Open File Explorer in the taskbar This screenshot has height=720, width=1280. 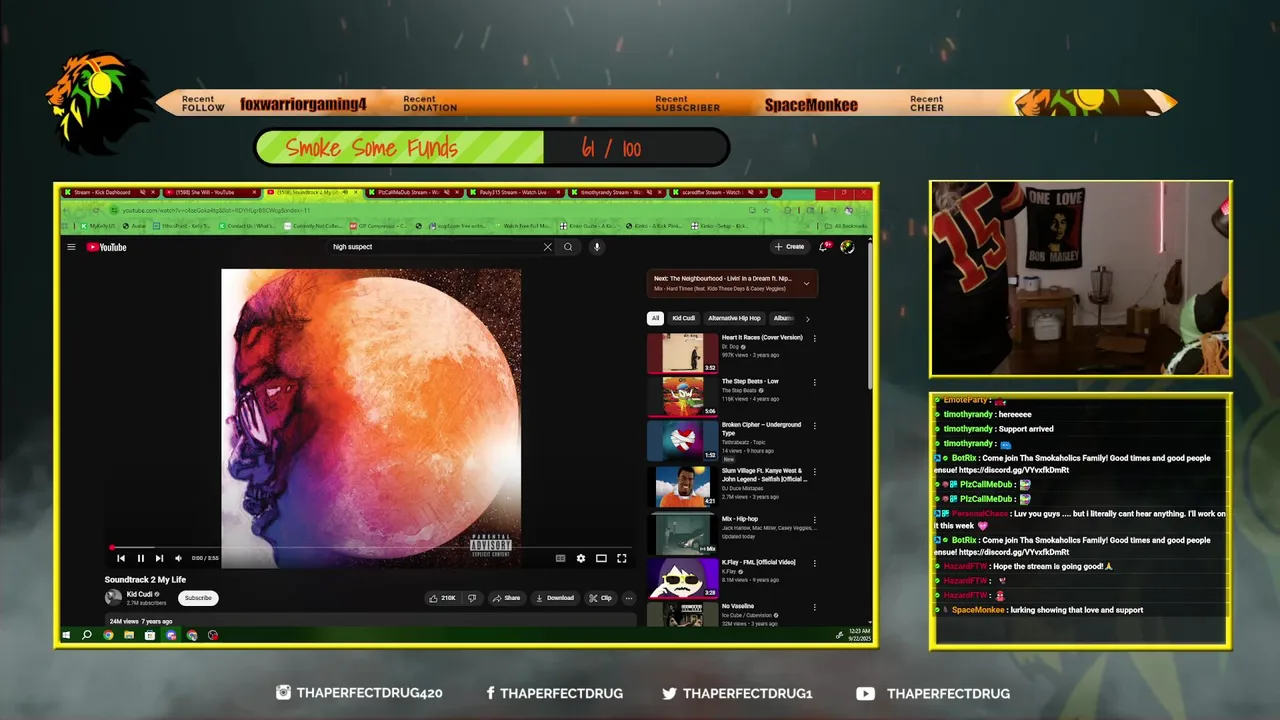point(129,635)
